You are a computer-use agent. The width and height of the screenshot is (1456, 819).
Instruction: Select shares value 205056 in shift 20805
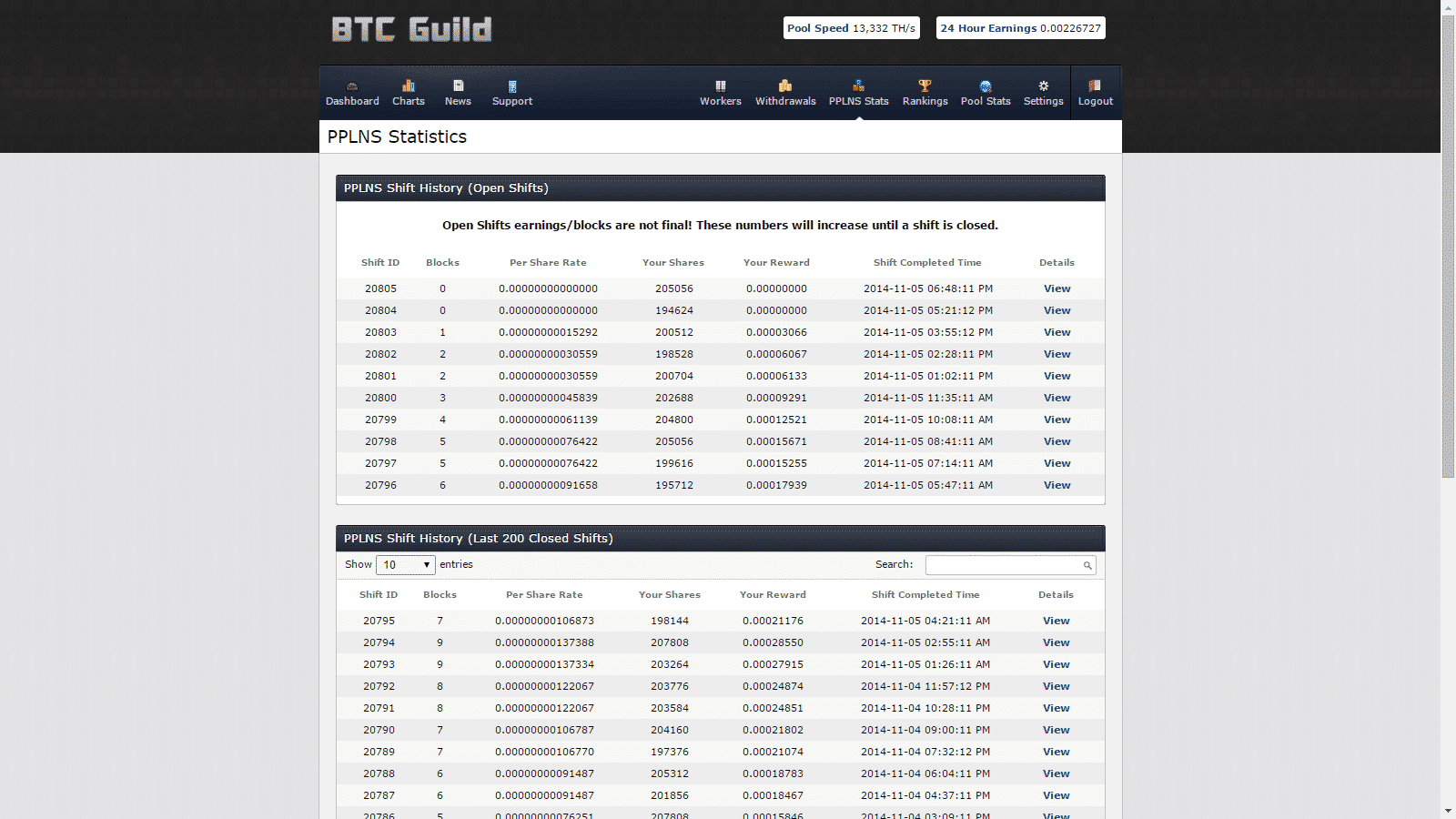coord(674,288)
